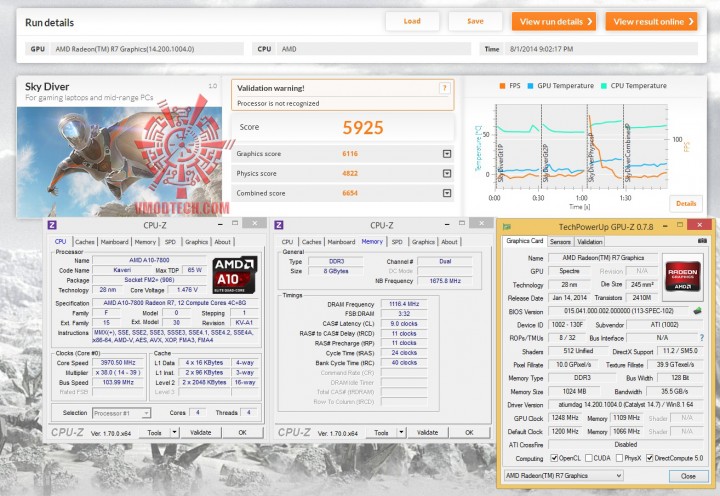Click the Radeon Graphics logo in GPU-Z
Screen dimensions: 720x496
point(683,276)
